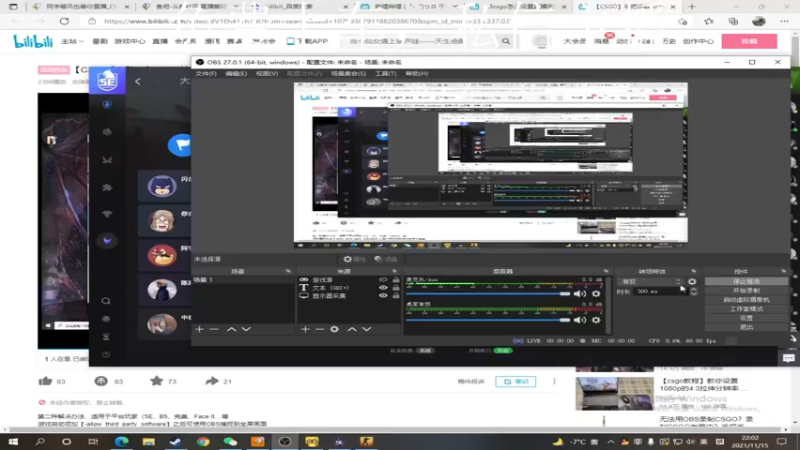Click the Bilibili logo

[x=33, y=41]
